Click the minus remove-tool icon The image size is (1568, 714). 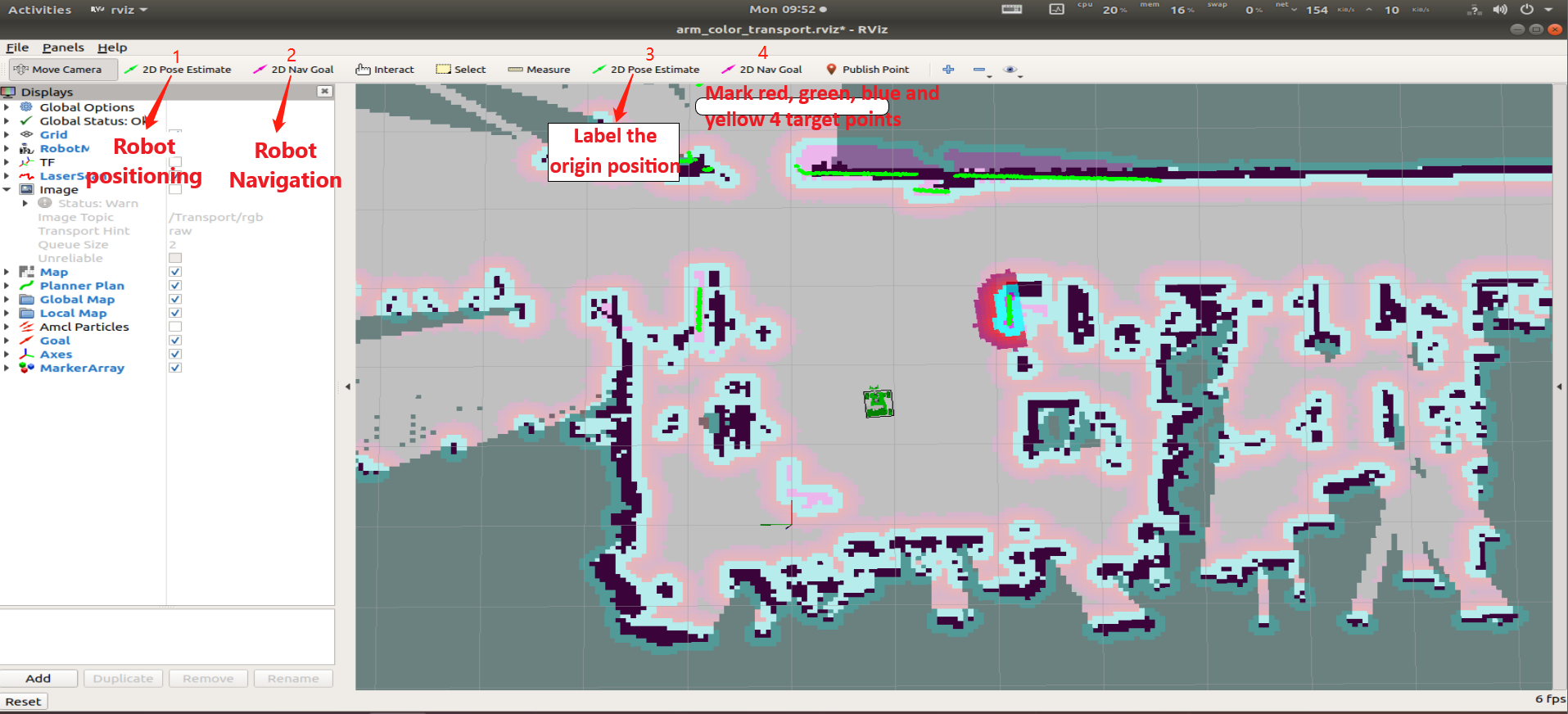pos(979,70)
